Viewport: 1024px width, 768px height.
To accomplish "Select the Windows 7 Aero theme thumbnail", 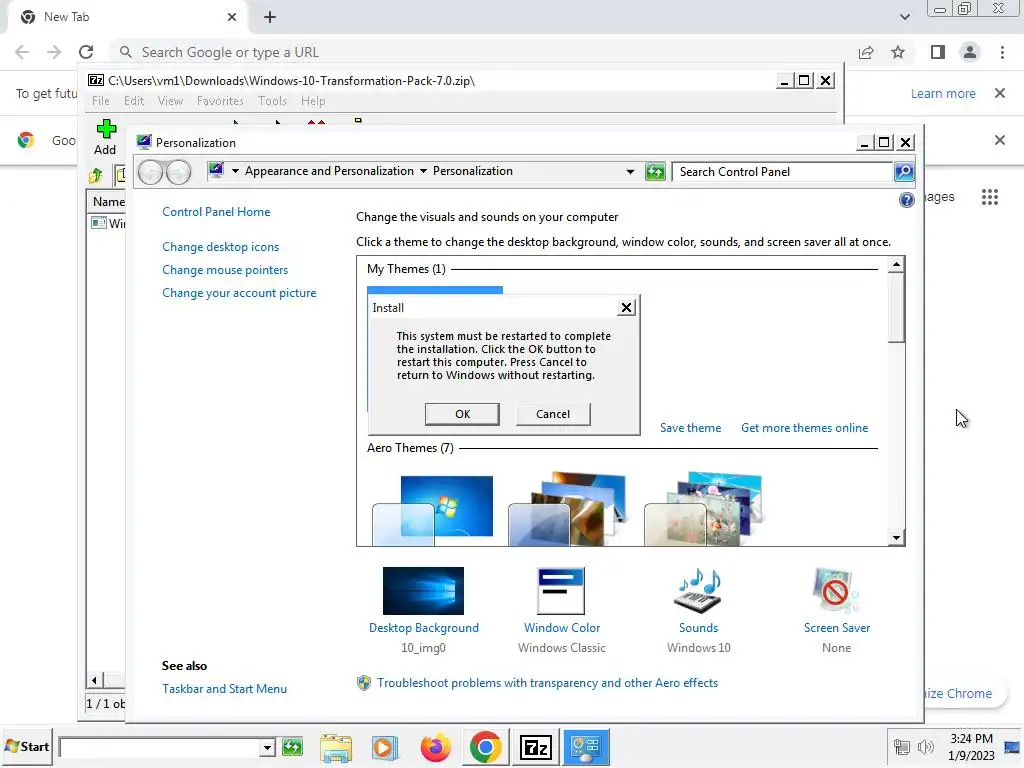I will coord(433,509).
